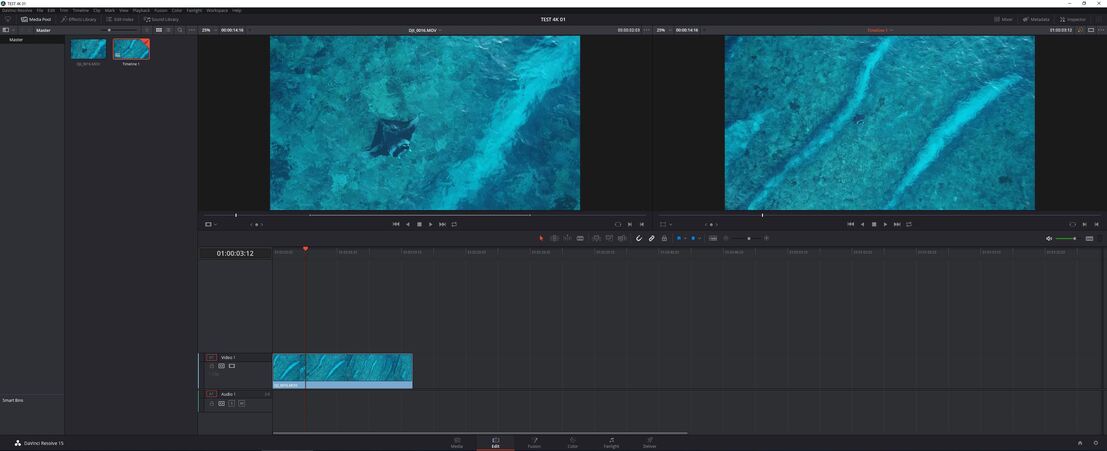Lock the Video 1 track

212,366
